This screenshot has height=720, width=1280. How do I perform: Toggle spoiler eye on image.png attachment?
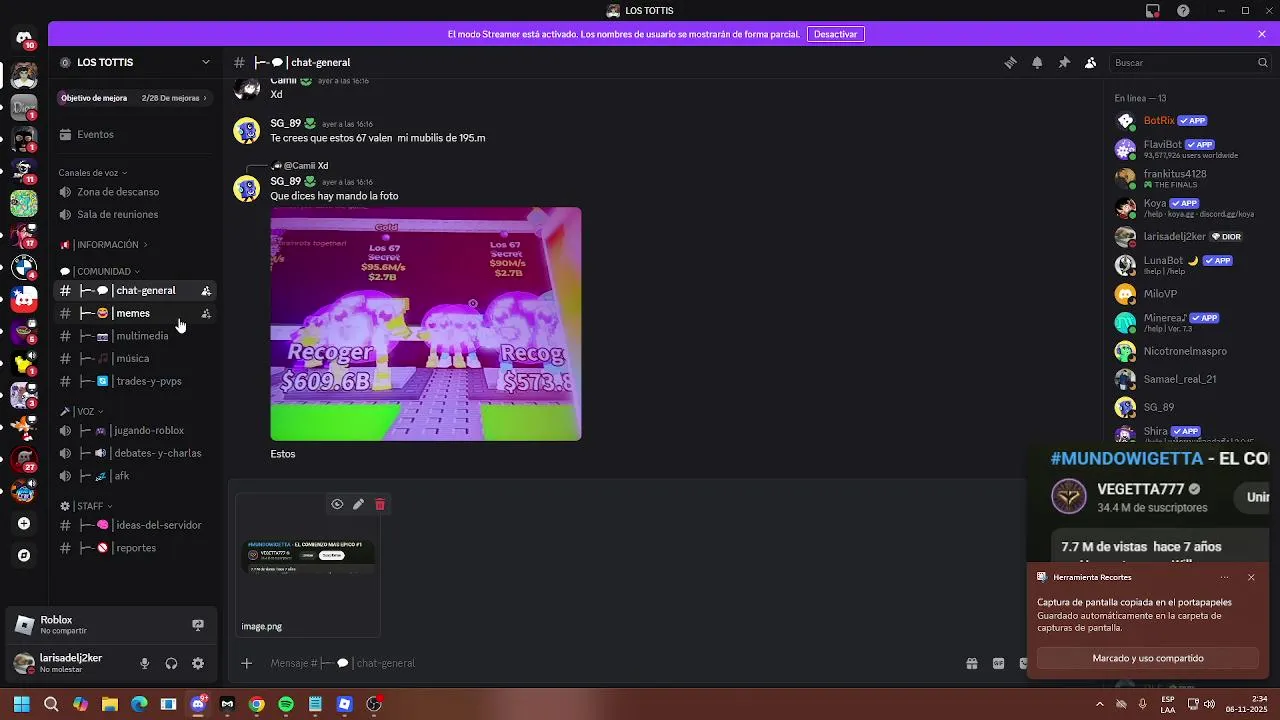(337, 504)
